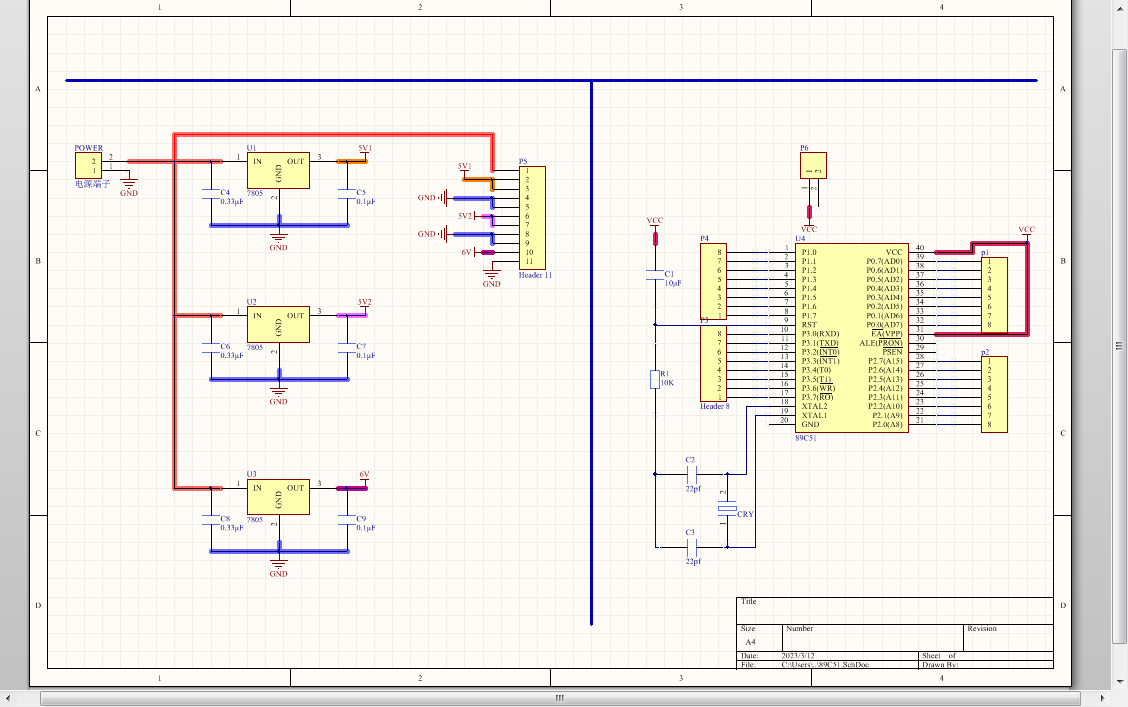
Task: Select the U4 89C51 microcontroller symbol
Action: [852, 338]
